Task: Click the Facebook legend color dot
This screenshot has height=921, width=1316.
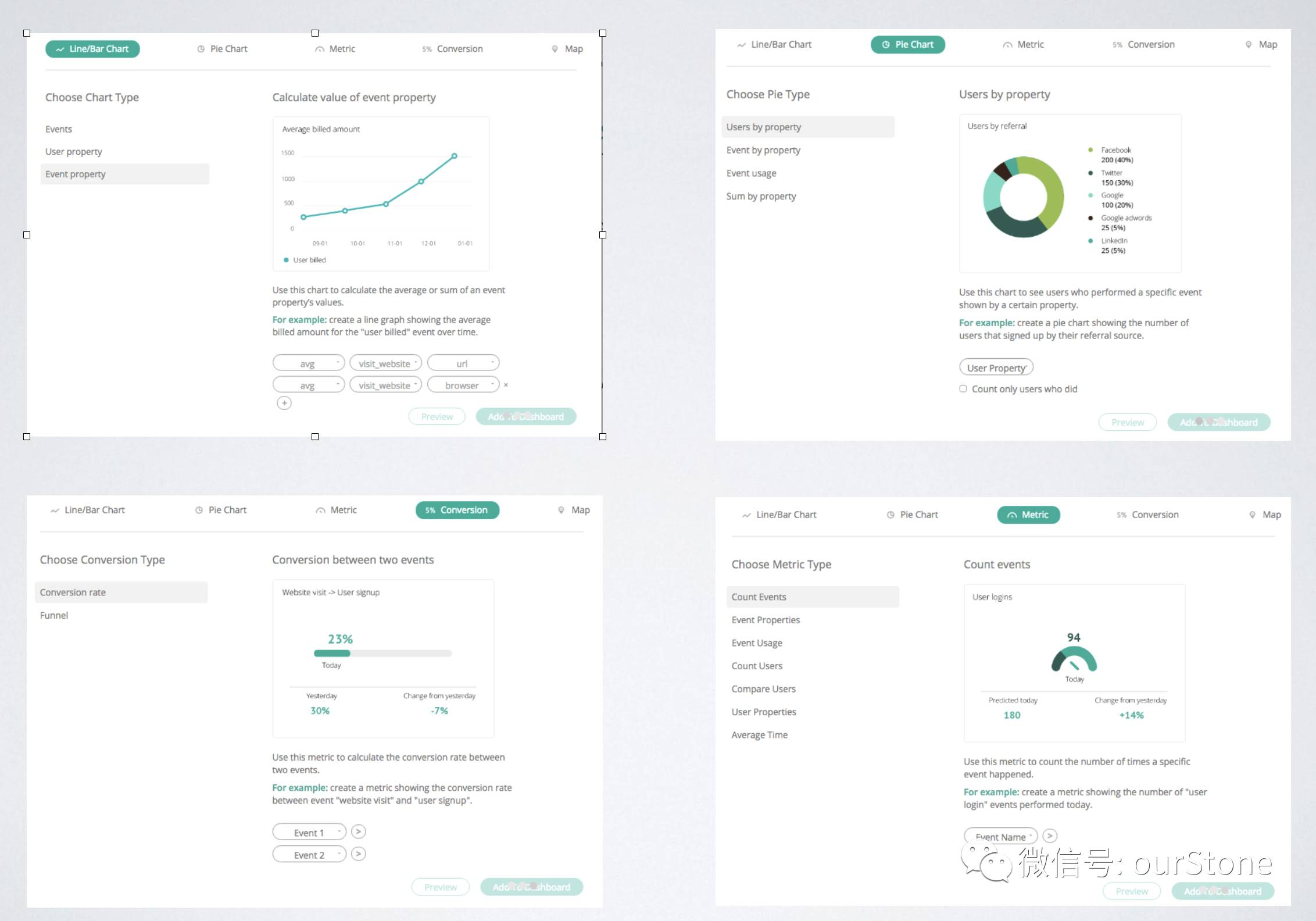Action: click(1090, 150)
